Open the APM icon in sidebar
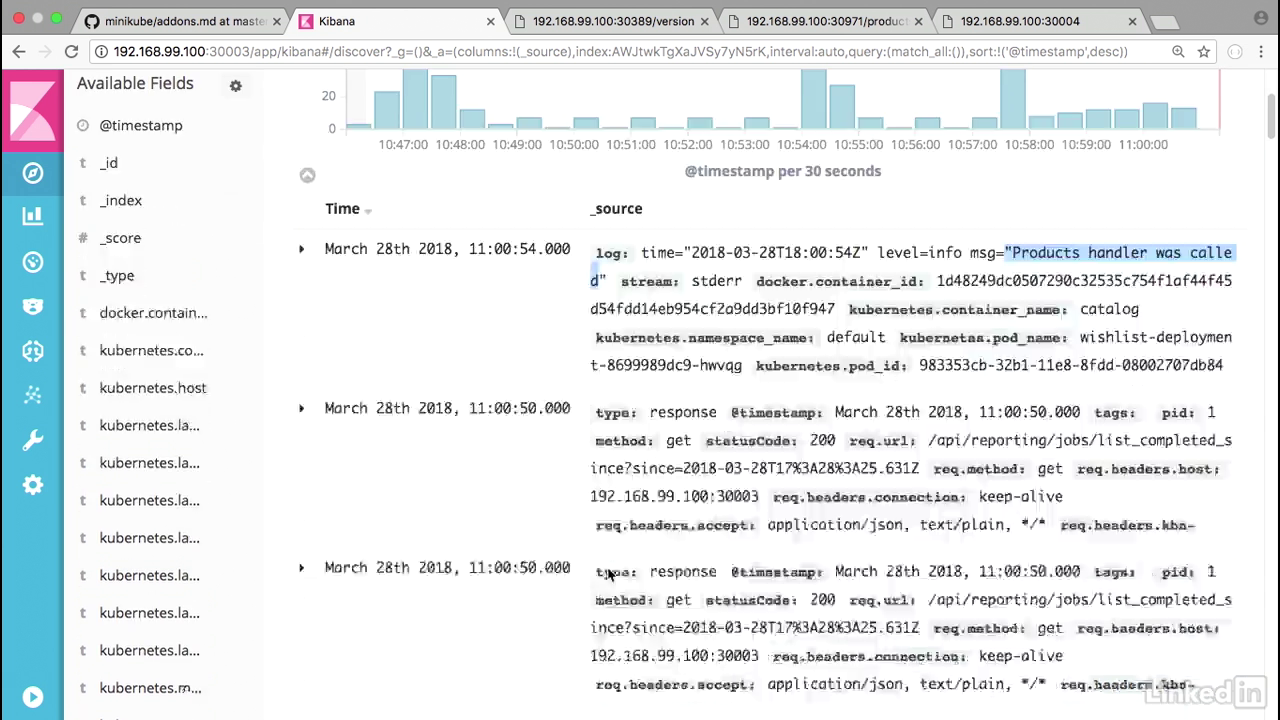This screenshot has height=720, width=1280. [x=33, y=351]
